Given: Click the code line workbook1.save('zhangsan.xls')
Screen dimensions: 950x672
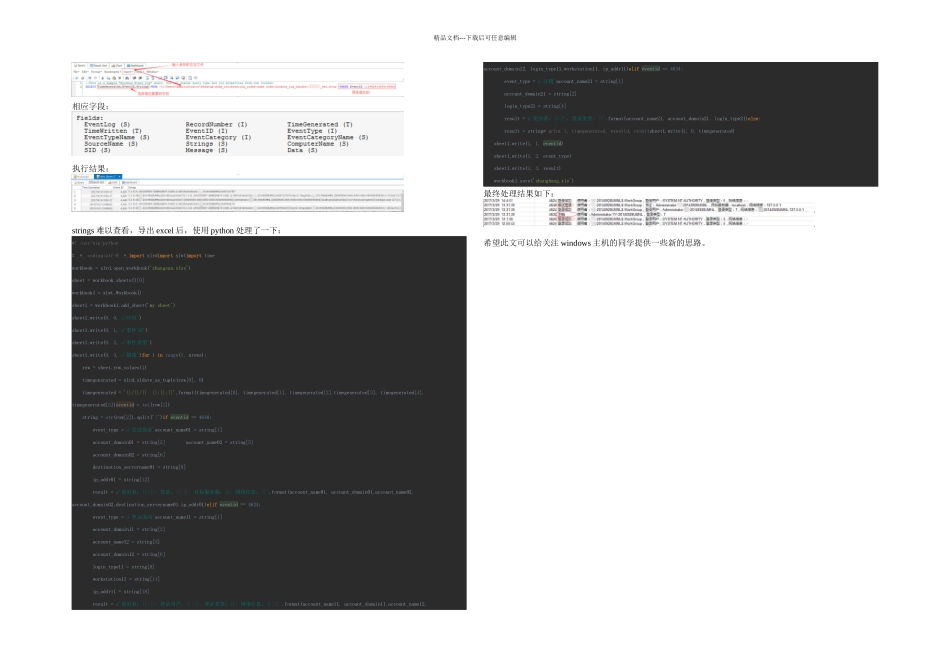Looking at the screenshot, I should [x=534, y=181].
